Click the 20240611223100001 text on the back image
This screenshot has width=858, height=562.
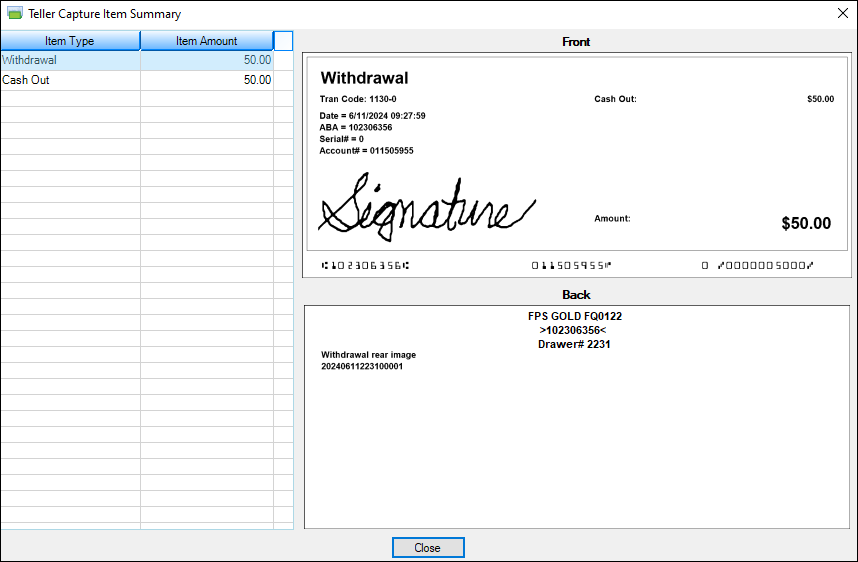coord(362,366)
